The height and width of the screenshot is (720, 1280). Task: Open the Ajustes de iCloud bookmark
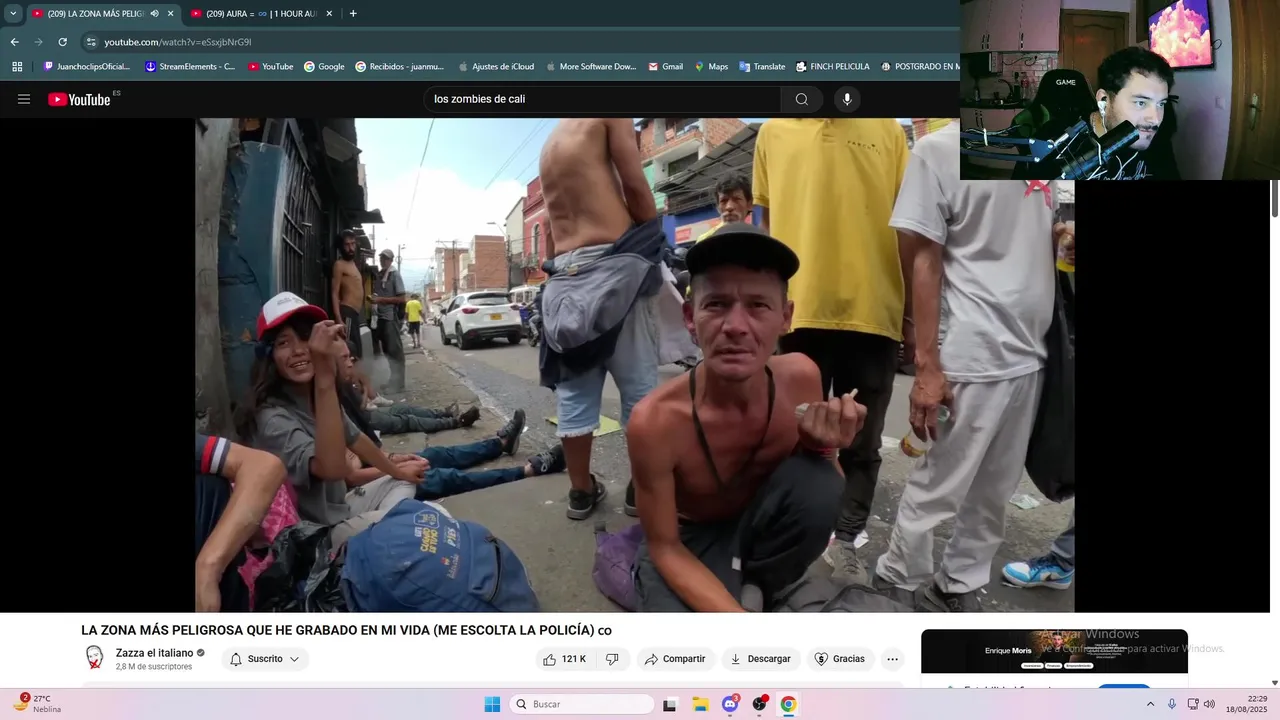(496, 67)
